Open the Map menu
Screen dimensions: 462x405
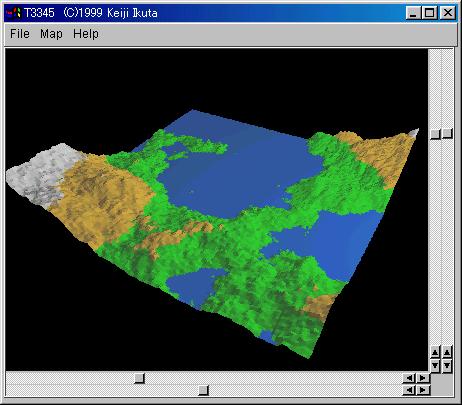click(51, 34)
